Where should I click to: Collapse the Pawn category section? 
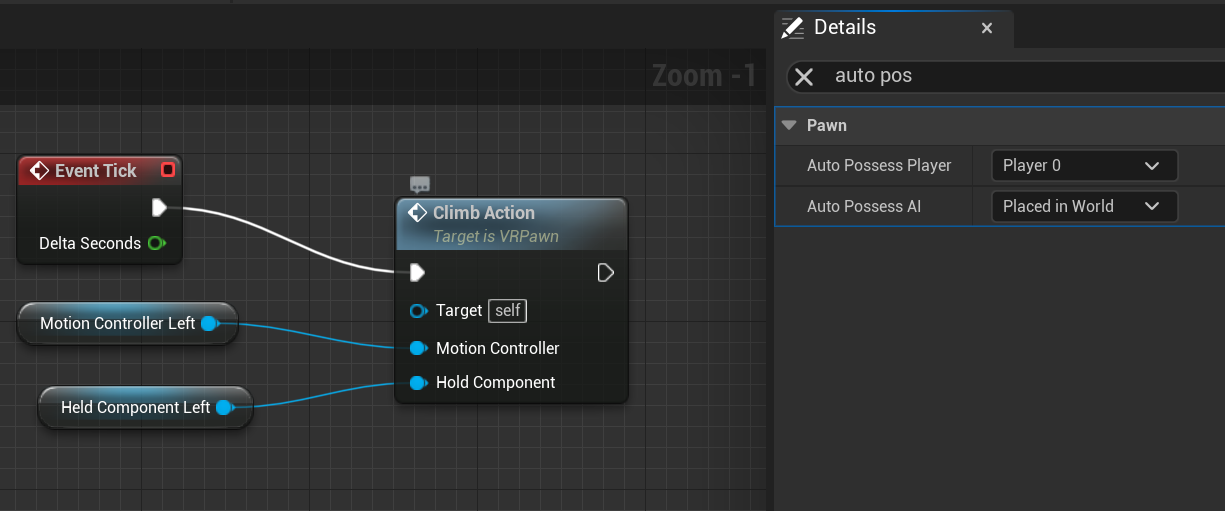[x=790, y=125]
